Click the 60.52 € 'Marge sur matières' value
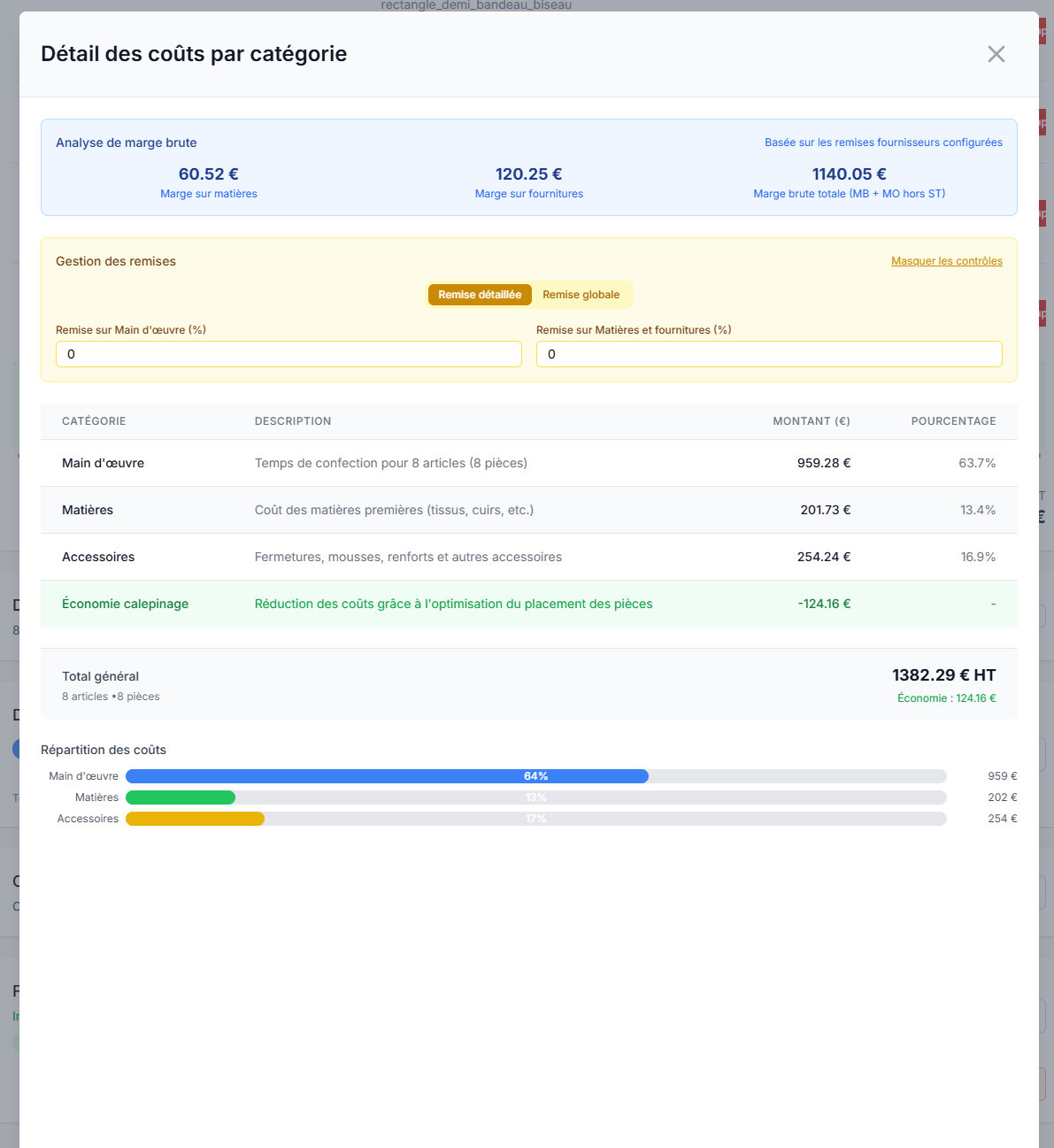Screen dimensions: 1054x1148 [x=209, y=174]
